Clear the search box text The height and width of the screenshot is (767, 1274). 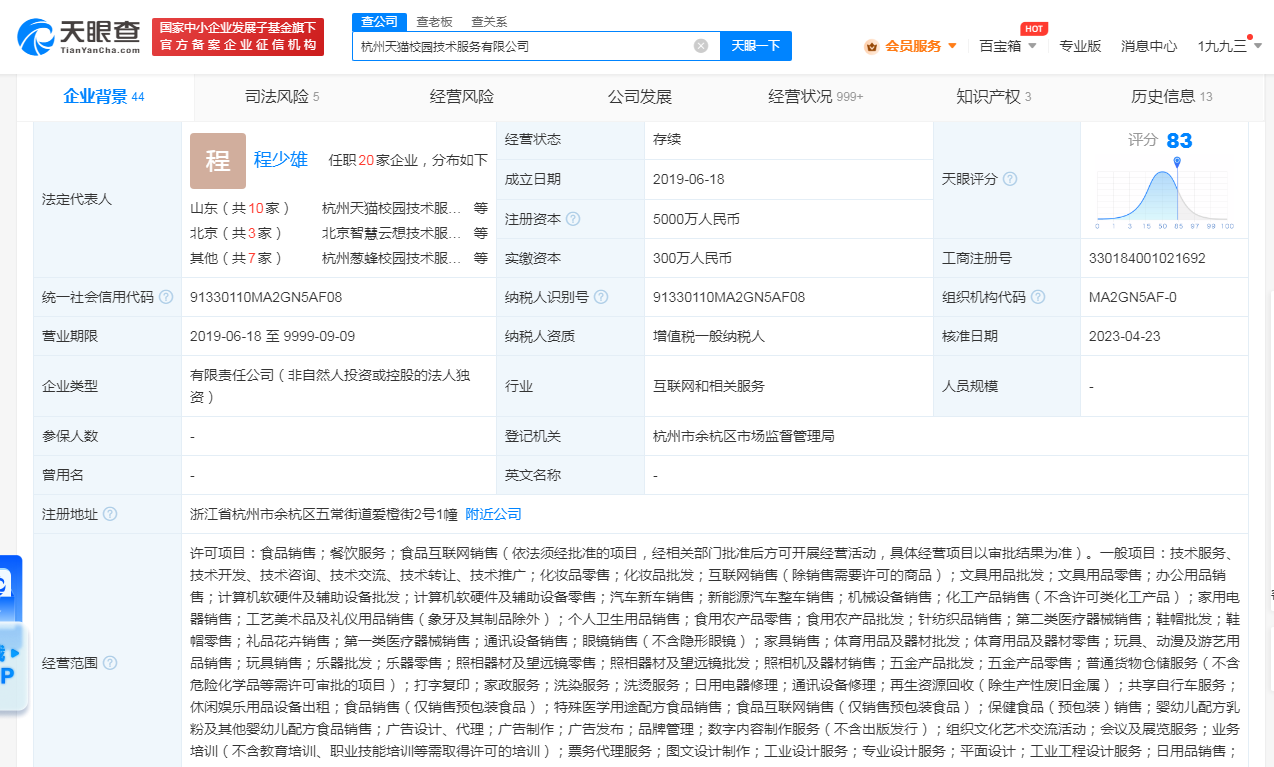click(x=701, y=46)
